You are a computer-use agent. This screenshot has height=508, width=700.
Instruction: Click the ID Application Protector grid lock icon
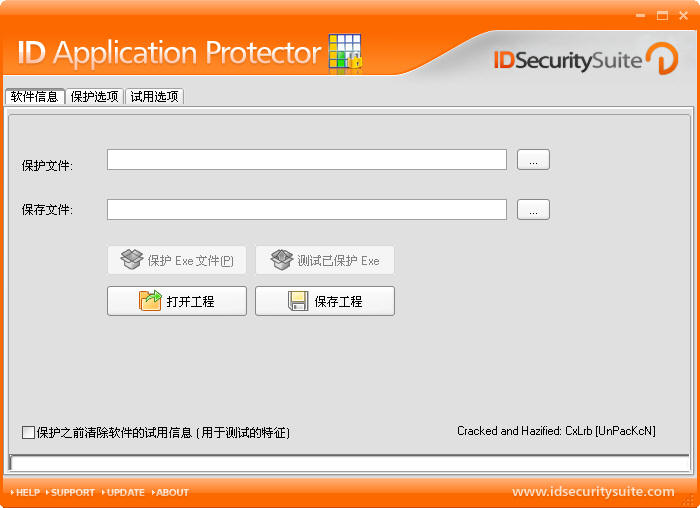pos(345,52)
